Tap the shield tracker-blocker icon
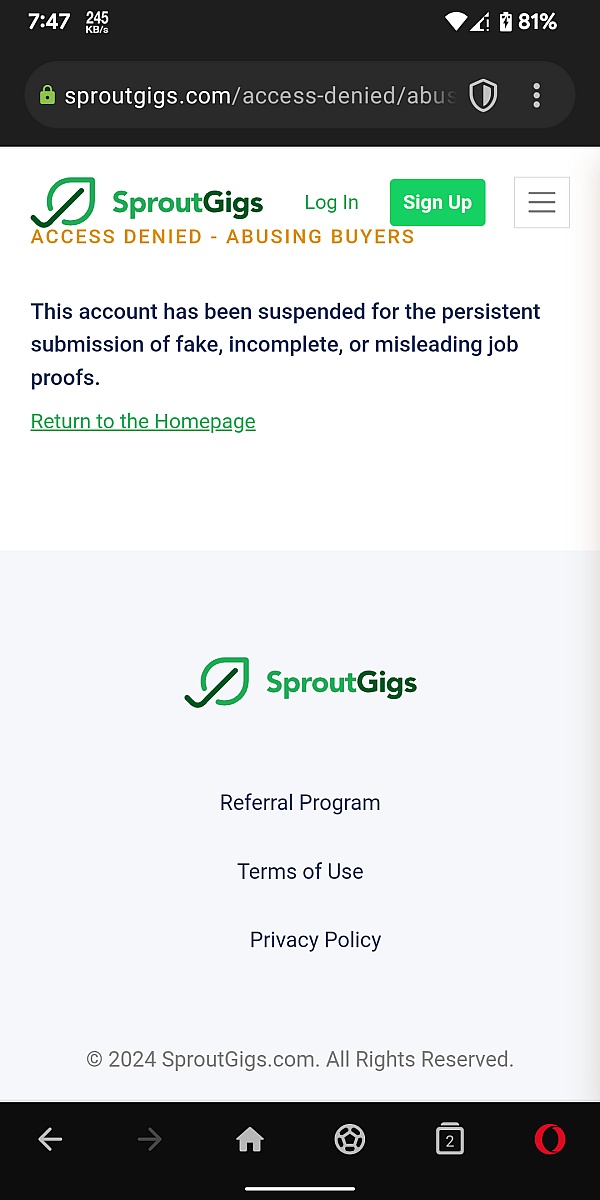This screenshot has width=600, height=1200. coord(483,96)
